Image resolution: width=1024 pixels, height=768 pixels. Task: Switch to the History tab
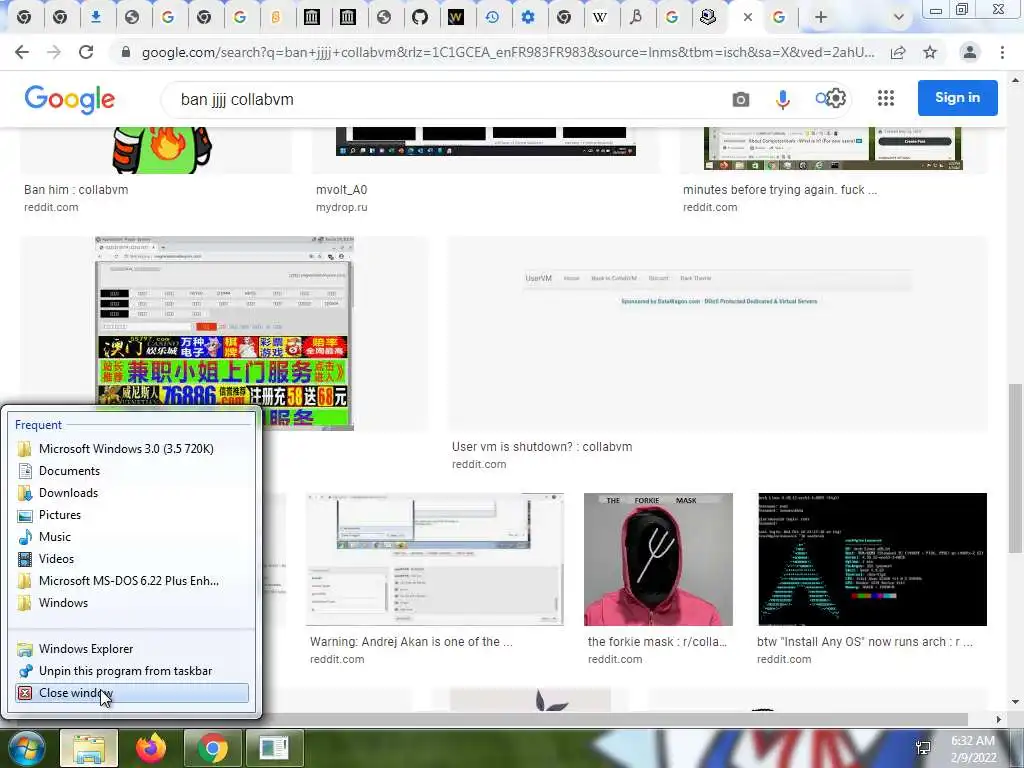coord(492,17)
